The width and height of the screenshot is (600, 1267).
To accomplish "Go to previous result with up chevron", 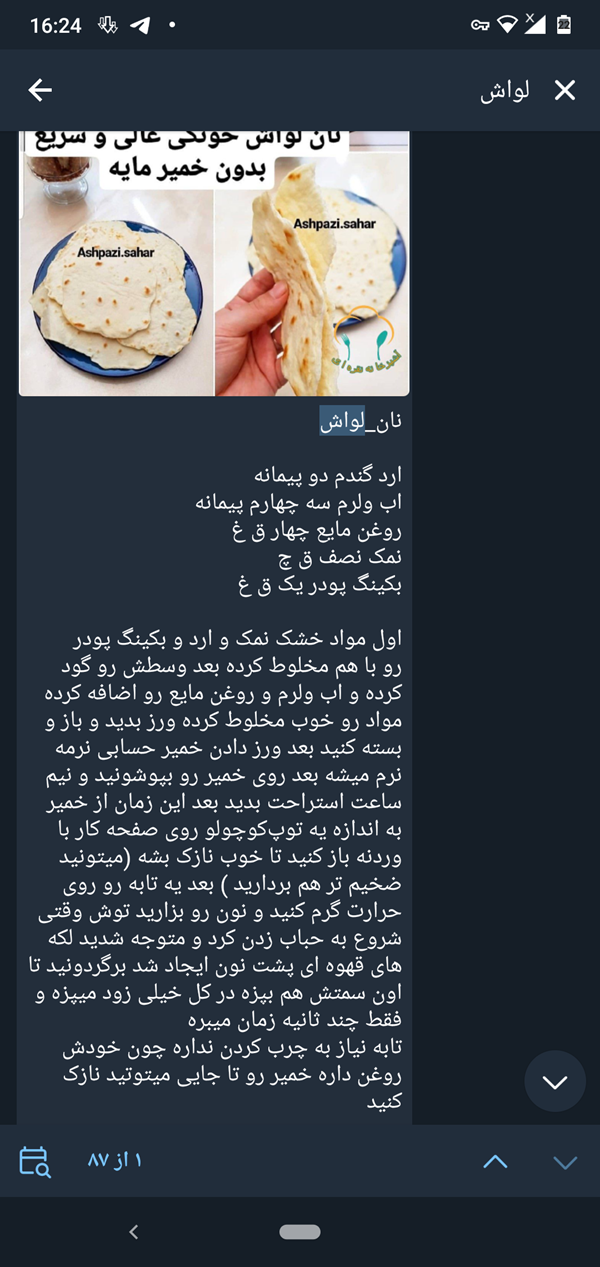I will click(495, 1161).
